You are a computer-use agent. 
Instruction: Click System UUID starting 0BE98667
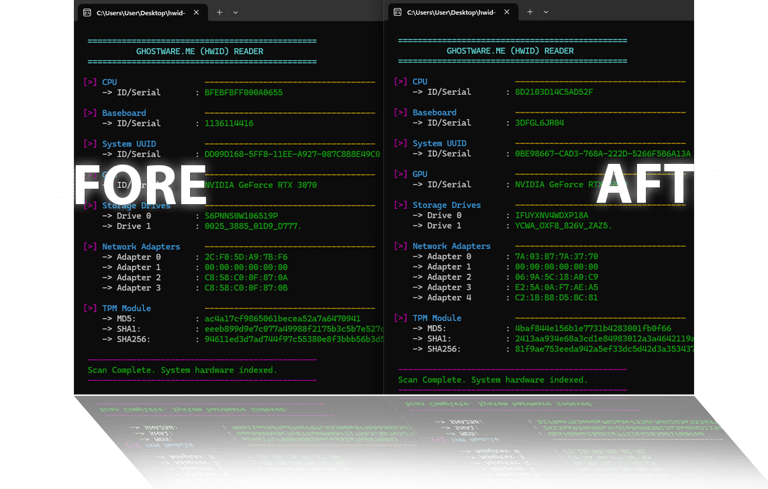pyautogui.click(x=602, y=153)
